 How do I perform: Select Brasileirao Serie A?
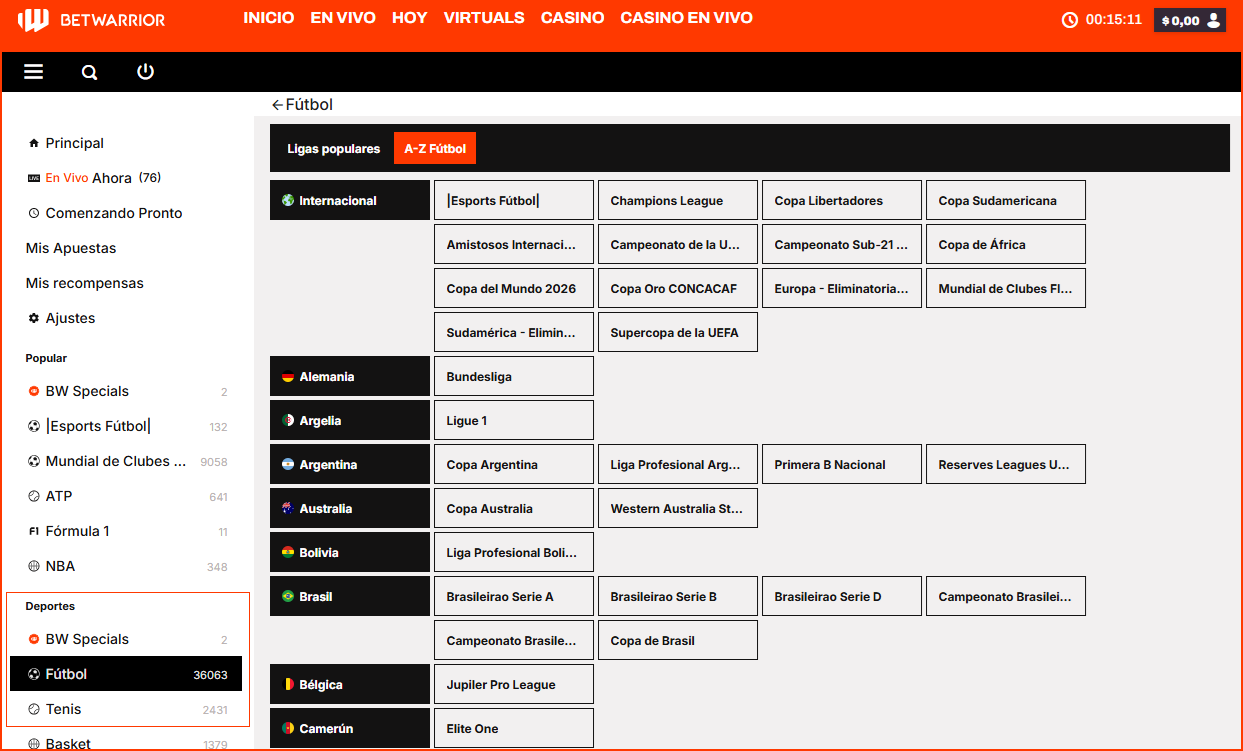click(x=514, y=596)
